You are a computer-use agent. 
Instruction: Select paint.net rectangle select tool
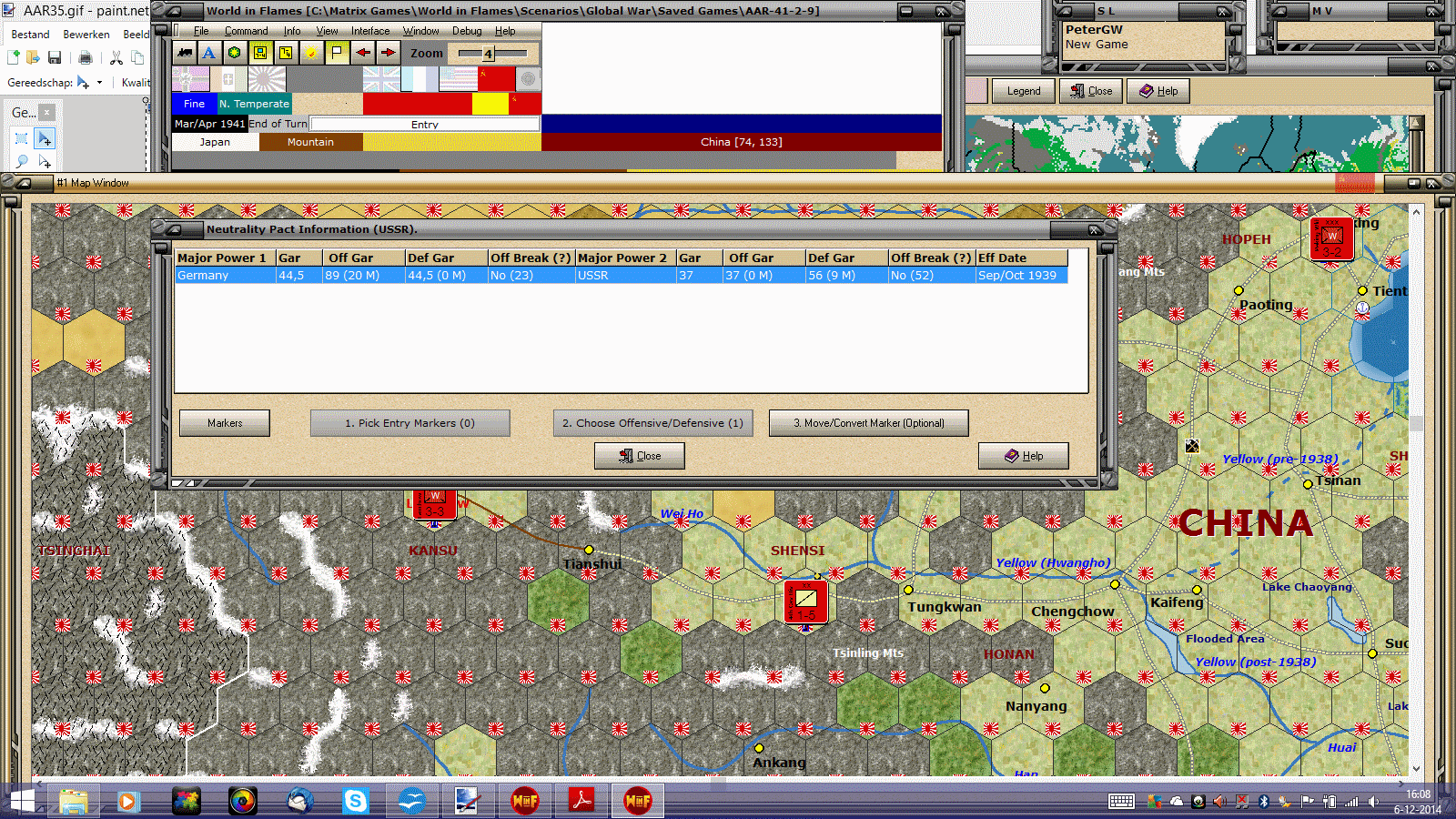click(x=22, y=138)
